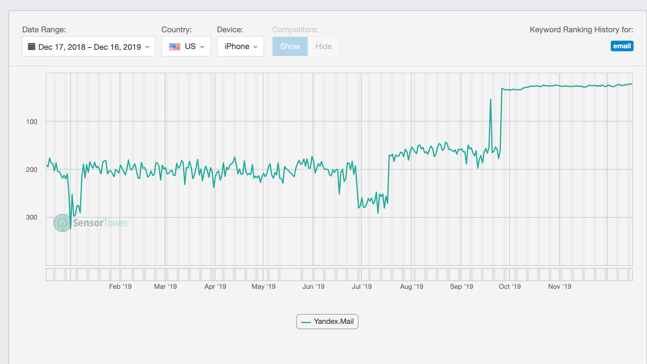Click the Jun '19 axis label

point(313,286)
